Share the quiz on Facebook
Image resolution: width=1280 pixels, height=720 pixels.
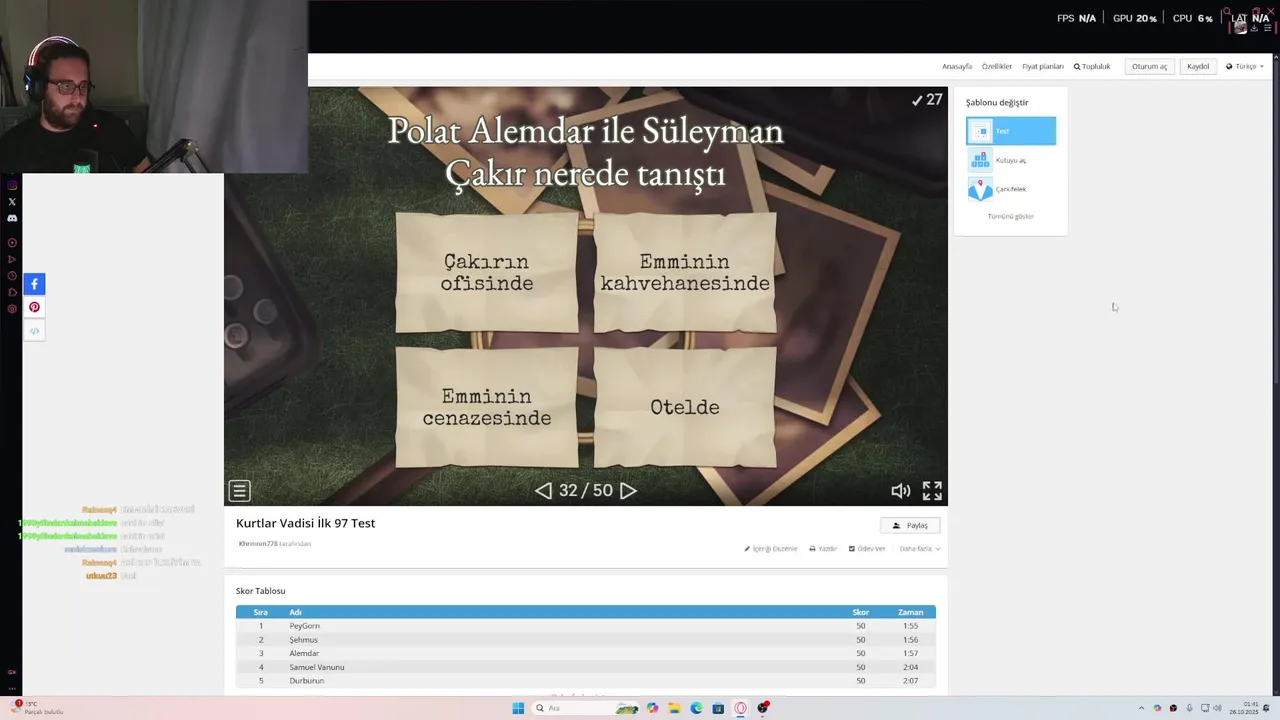[34, 284]
